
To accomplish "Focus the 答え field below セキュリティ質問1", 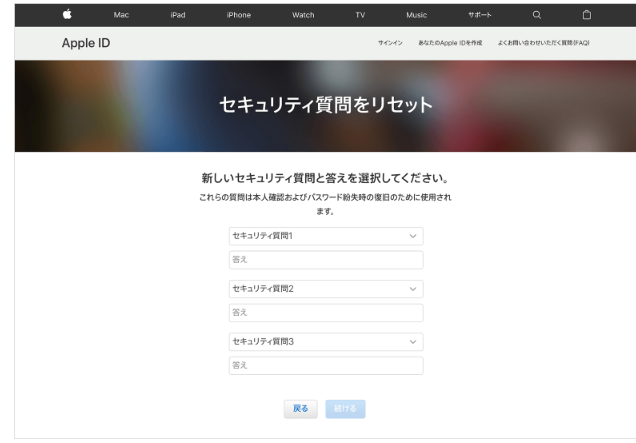I will [x=326, y=260].
